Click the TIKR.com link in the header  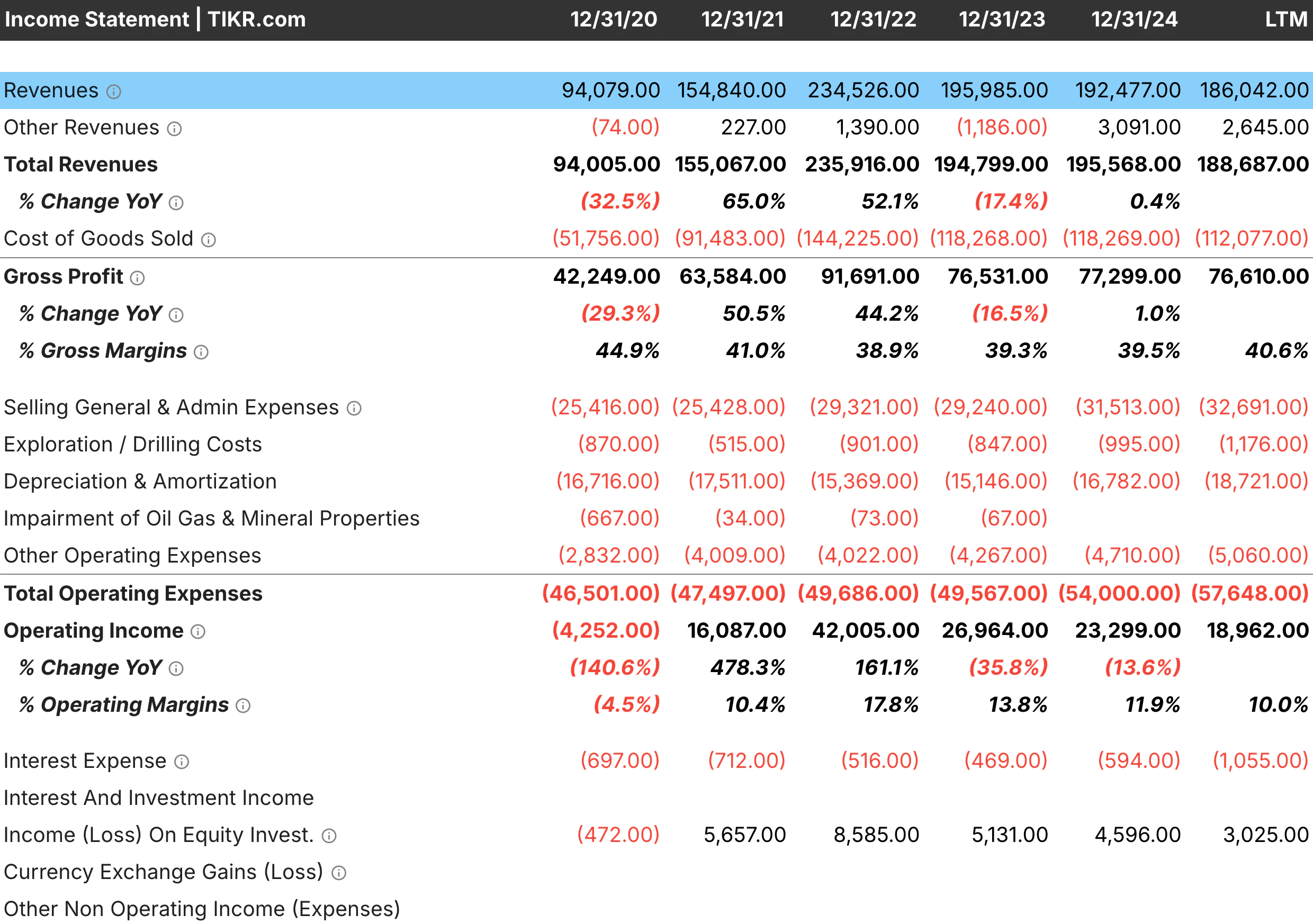[254, 20]
